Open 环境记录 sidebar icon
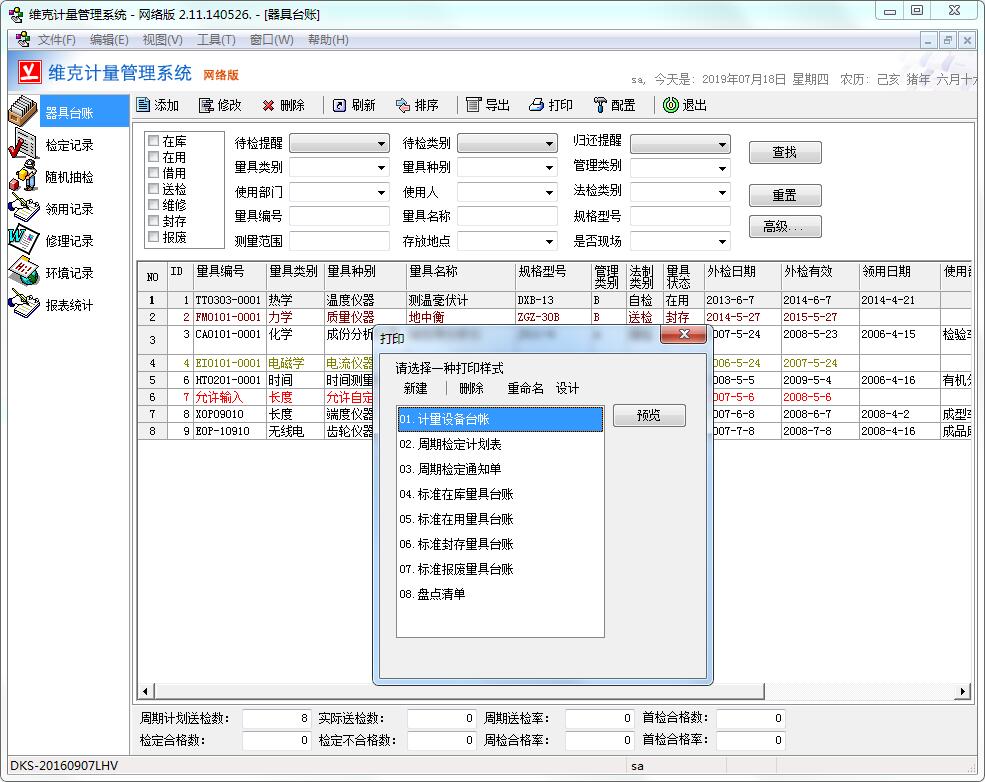This screenshot has height=782, width=985. point(23,272)
